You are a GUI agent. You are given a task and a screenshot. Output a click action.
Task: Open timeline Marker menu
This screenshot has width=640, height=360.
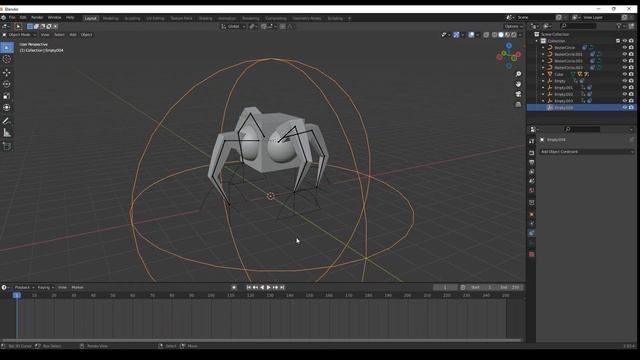(77, 287)
